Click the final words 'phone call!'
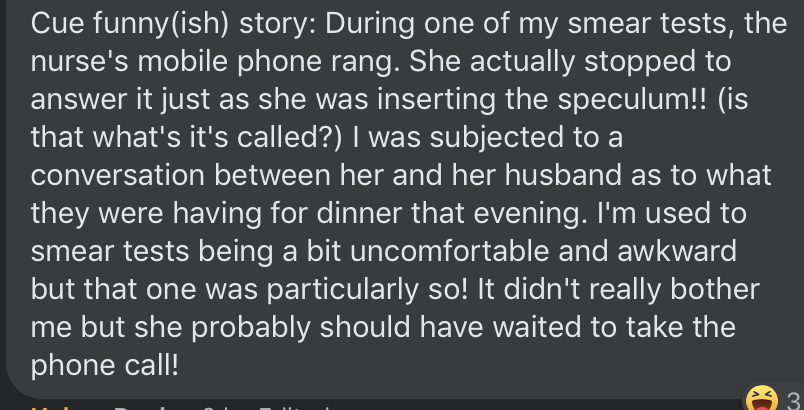The height and width of the screenshot is (410, 804). pyautogui.click(x=106, y=364)
